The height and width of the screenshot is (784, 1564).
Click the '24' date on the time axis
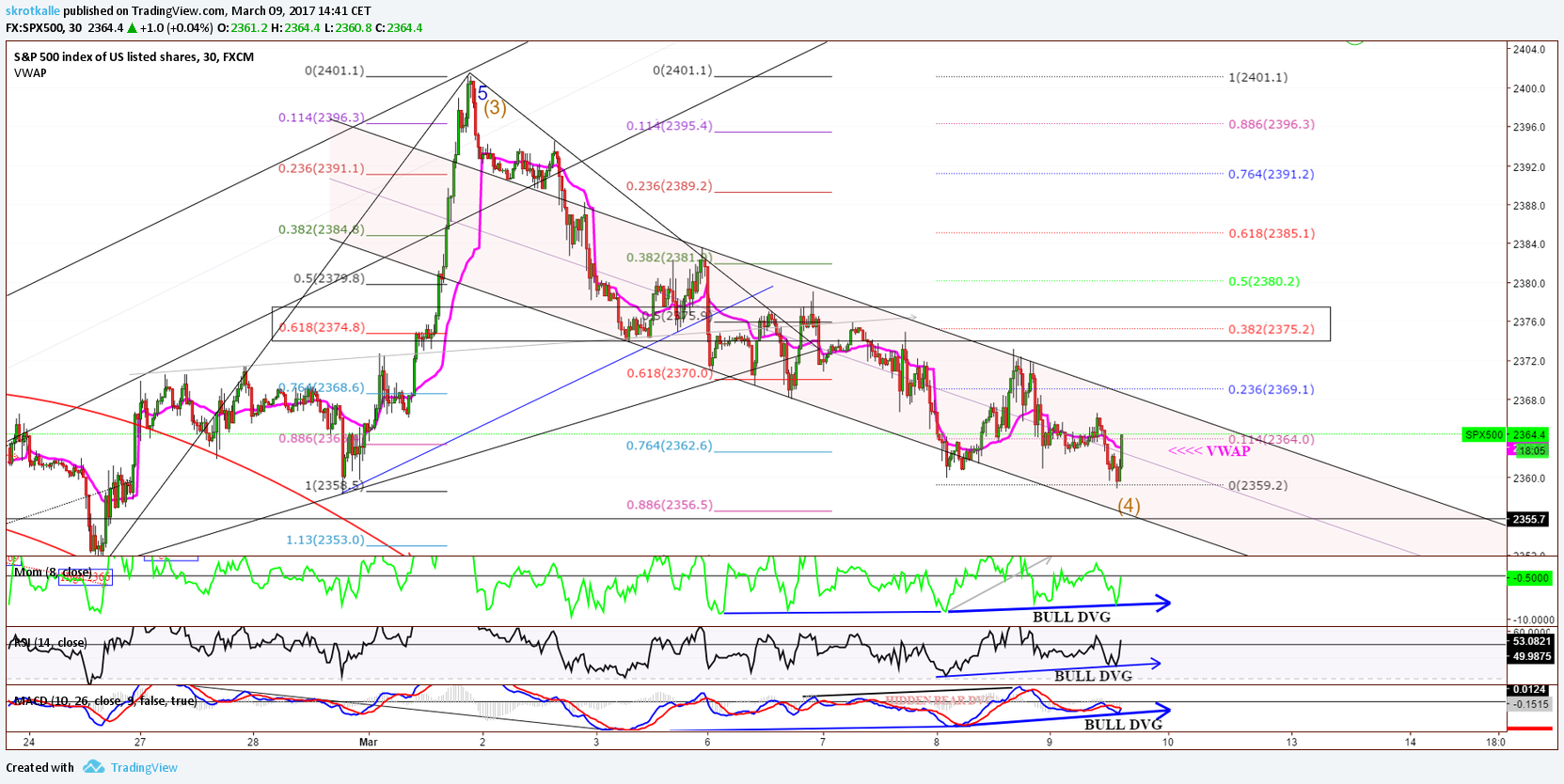point(29,742)
